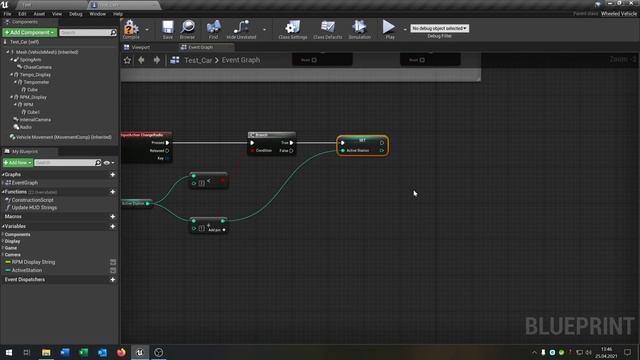
Task: Open Class Defaults
Action: pos(328,29)
